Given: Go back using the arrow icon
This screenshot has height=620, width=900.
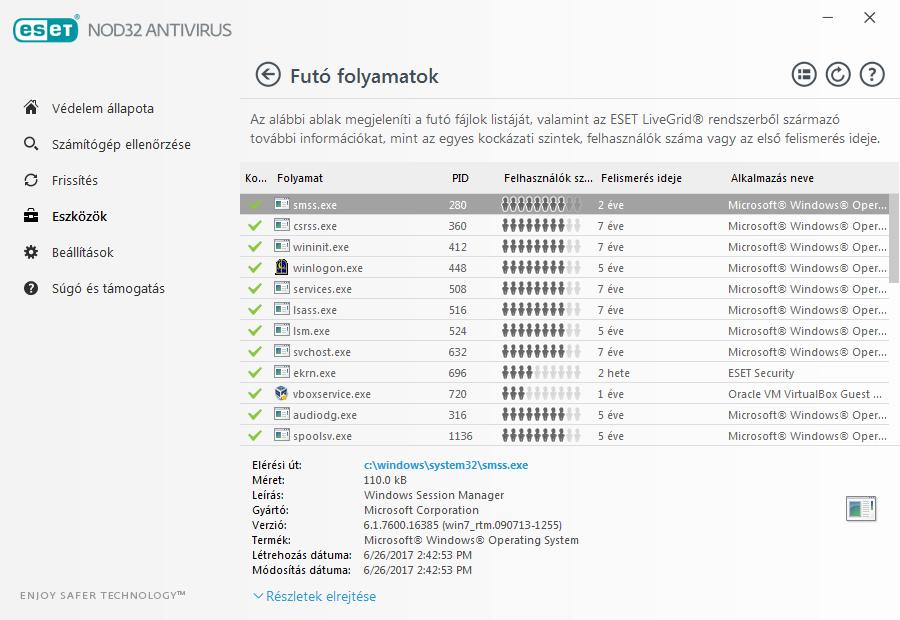Looking at the screenshot, I should coord(267,75).
